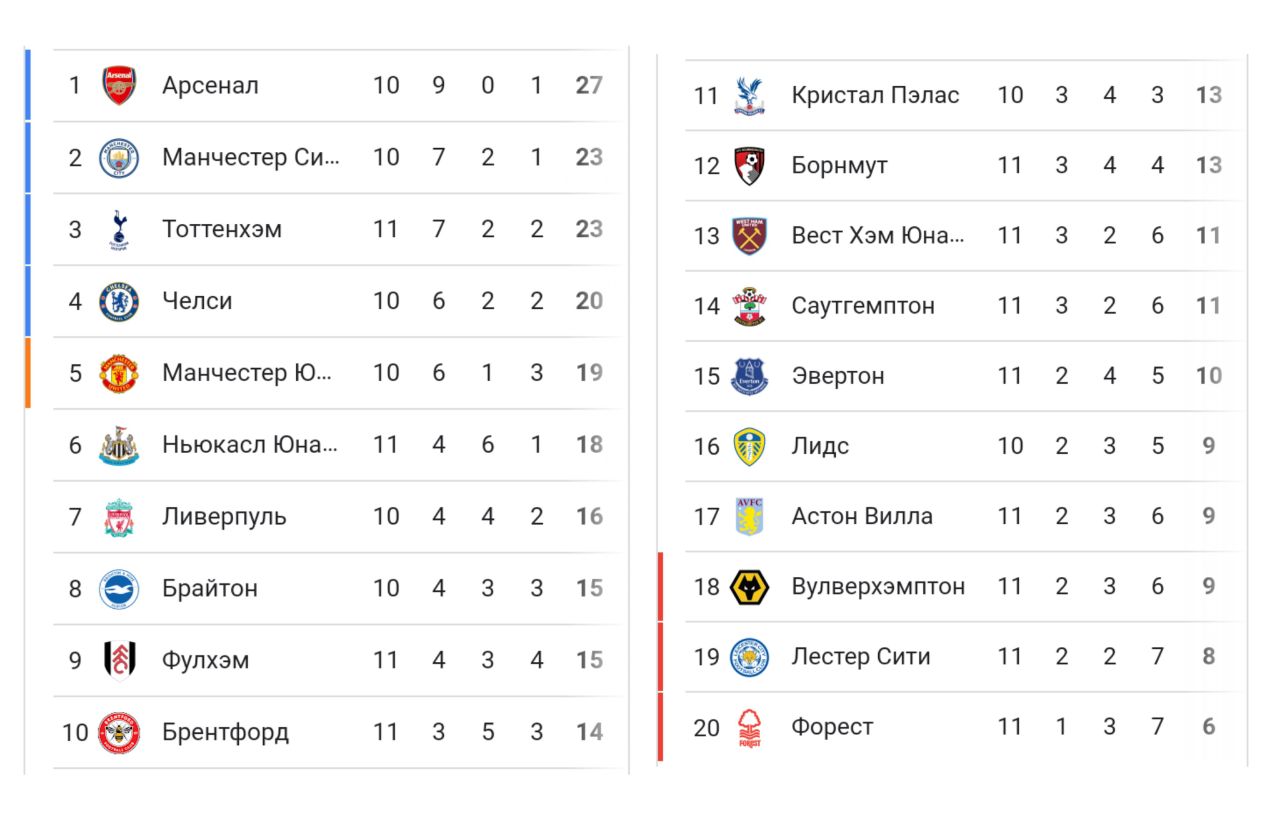Click the Fulham shield crest

tap(119, 660)
